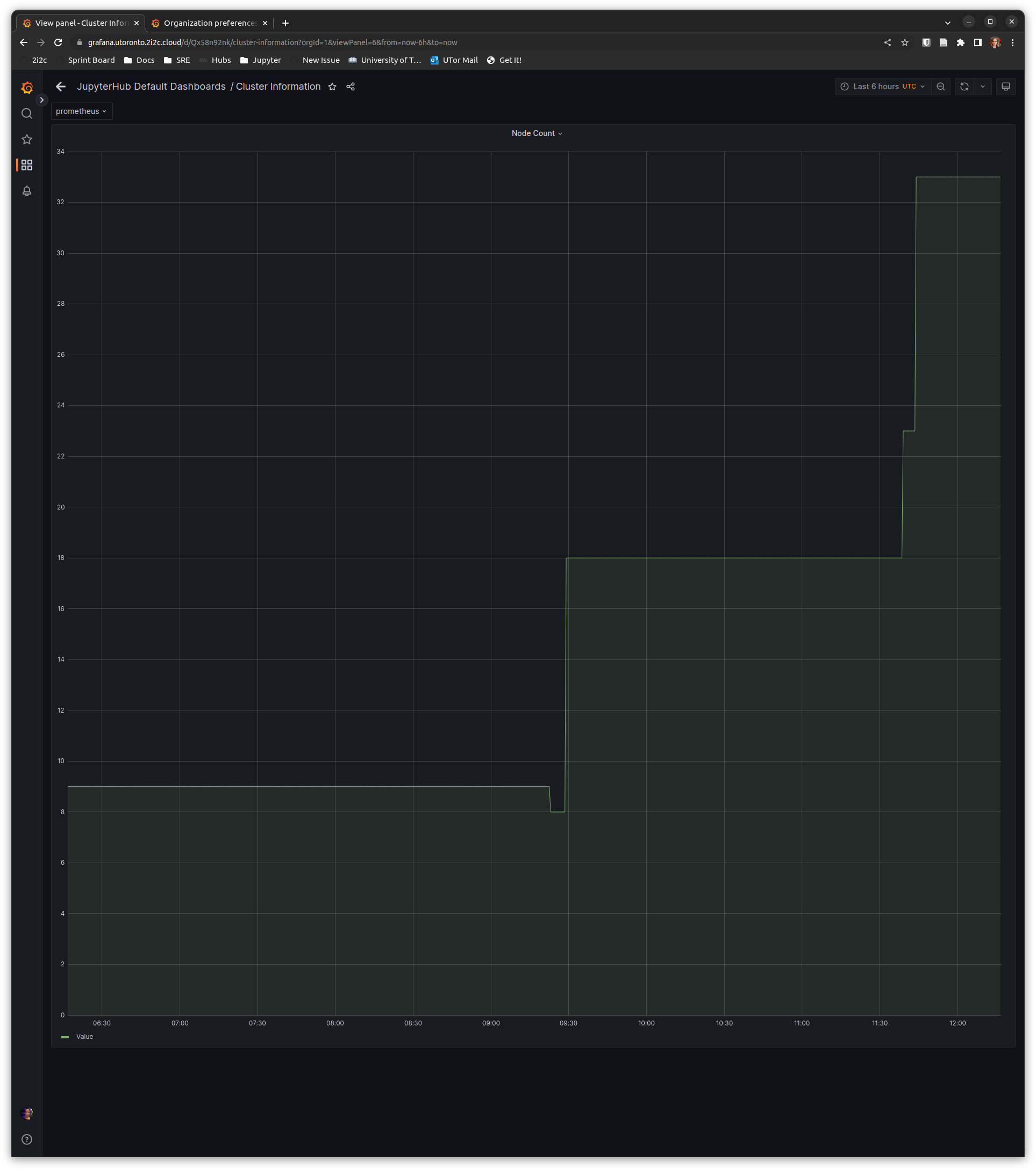Open the Last 6 hours time picker
1036x1170 pixels.
(881, 87)
